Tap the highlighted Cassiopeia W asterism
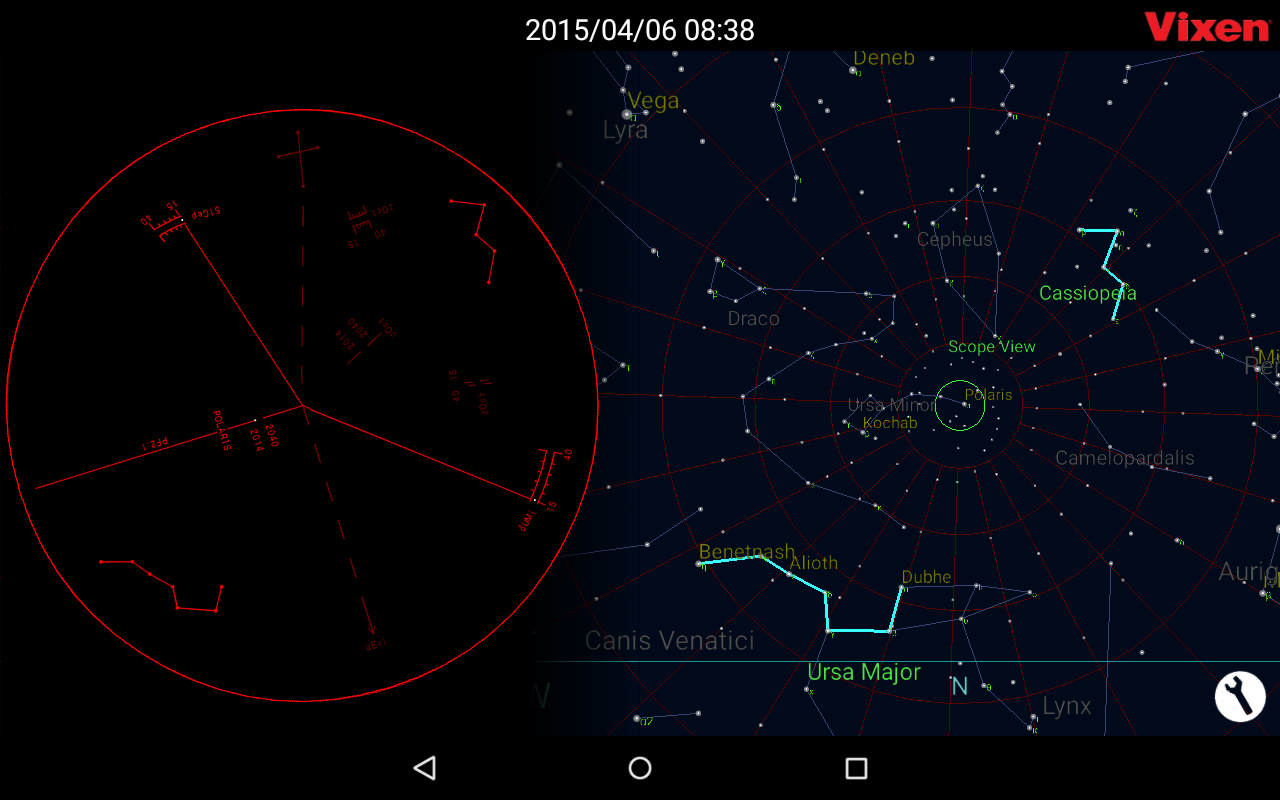This screenshot has height=800, width=1280. tap(1100, 274)
